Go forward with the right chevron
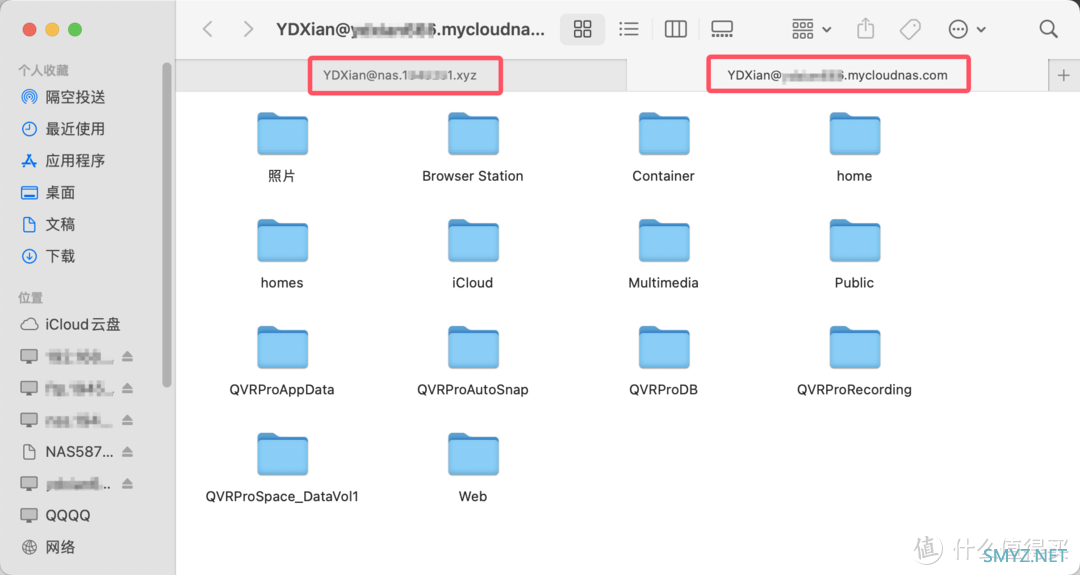1080x575 pixels. tap(248, 29)
